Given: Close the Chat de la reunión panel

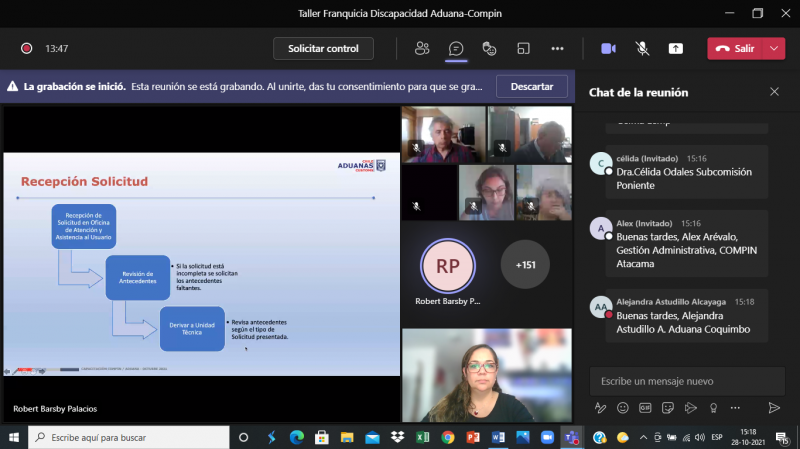Looking at the screenshot, I should pos(774,92).
